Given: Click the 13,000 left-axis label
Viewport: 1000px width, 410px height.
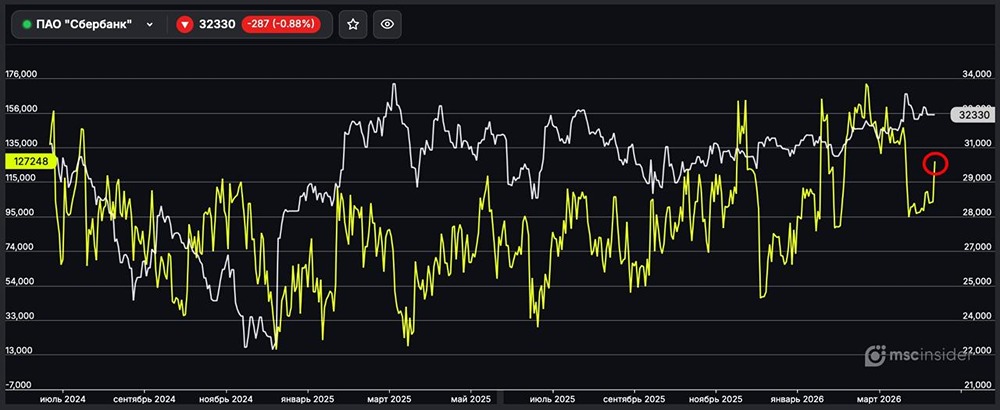Looking at the screenshot, I should pyautogui.click(x=21, y=351).
